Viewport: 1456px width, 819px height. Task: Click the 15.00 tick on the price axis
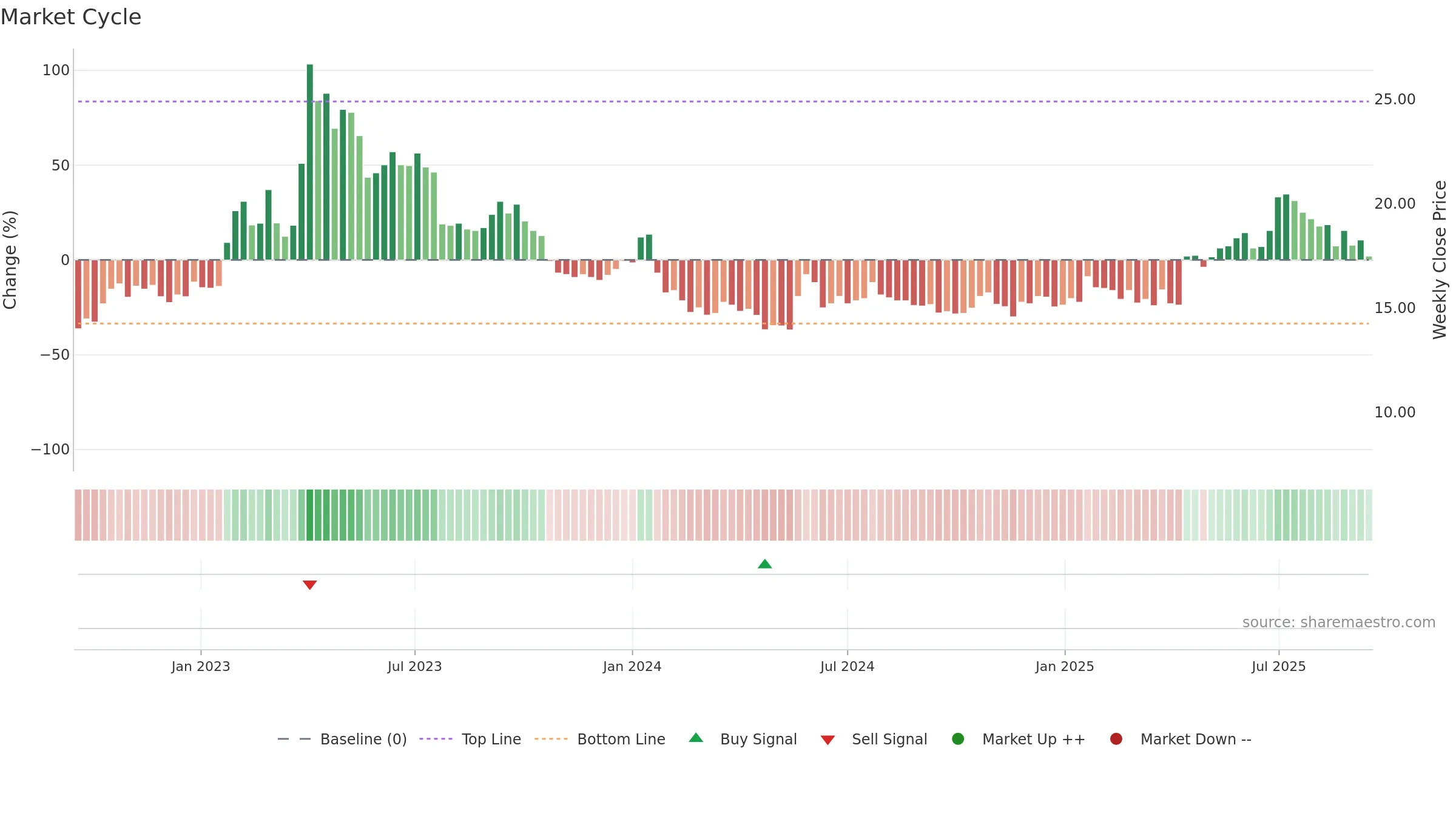pyautogui.click(x=1395, y=308)
